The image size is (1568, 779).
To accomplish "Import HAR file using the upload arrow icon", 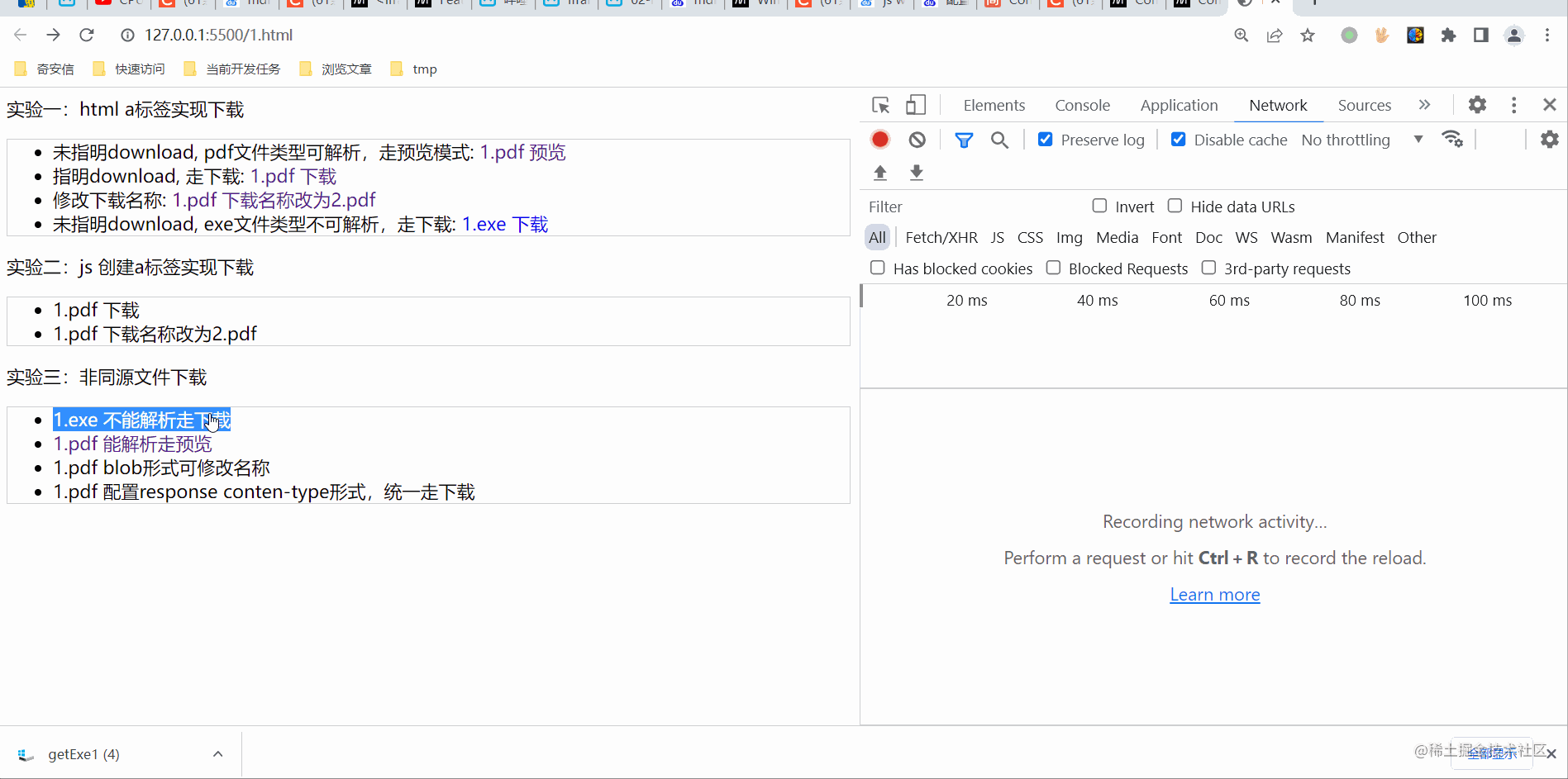I will pos(879,173).
